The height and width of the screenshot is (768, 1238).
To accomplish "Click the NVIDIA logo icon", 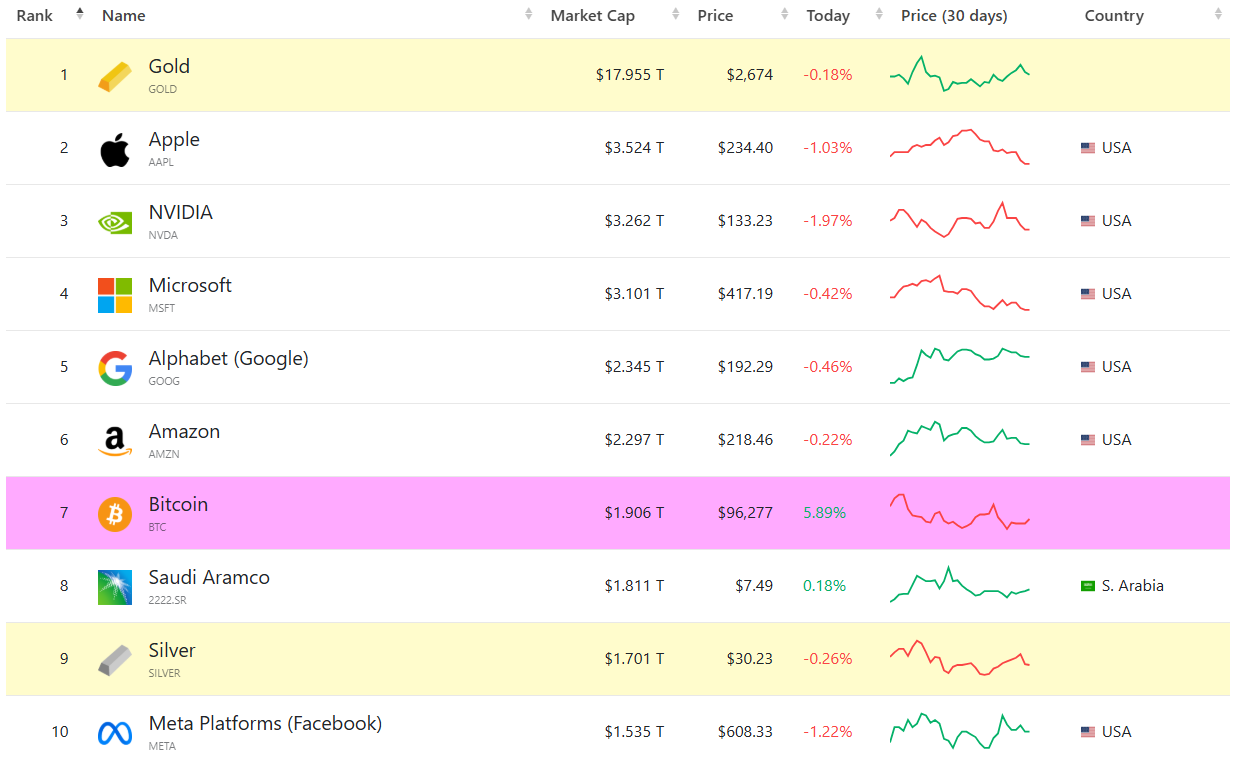I will pyautogui.click(x=114, y=222).
